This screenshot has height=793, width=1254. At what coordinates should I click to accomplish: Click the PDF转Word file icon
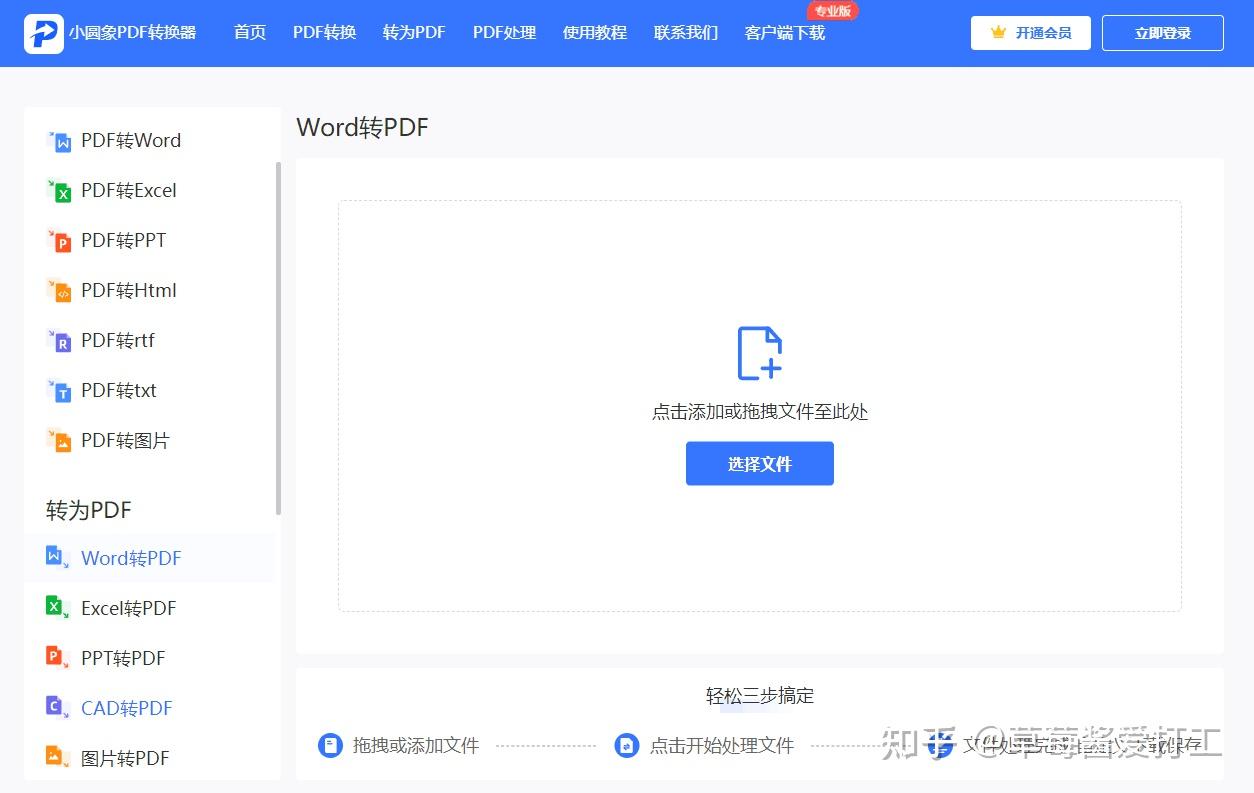(x=59, y=141)
